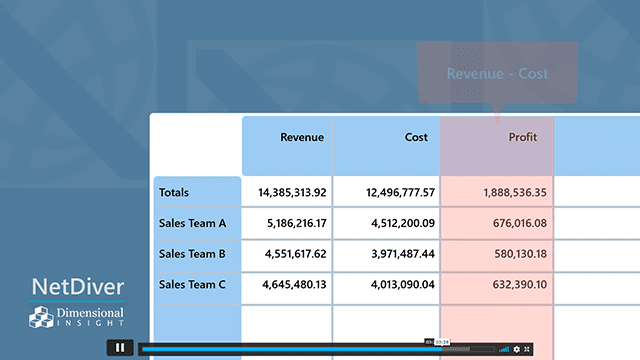
Task: Click total revenue 14,385,313.92
Action: click(x=292, y=192)
